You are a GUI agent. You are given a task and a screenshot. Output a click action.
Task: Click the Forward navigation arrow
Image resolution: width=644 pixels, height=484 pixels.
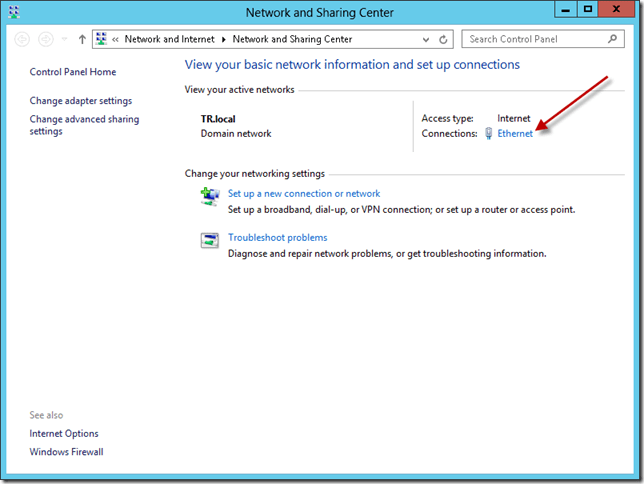[46, 40]
